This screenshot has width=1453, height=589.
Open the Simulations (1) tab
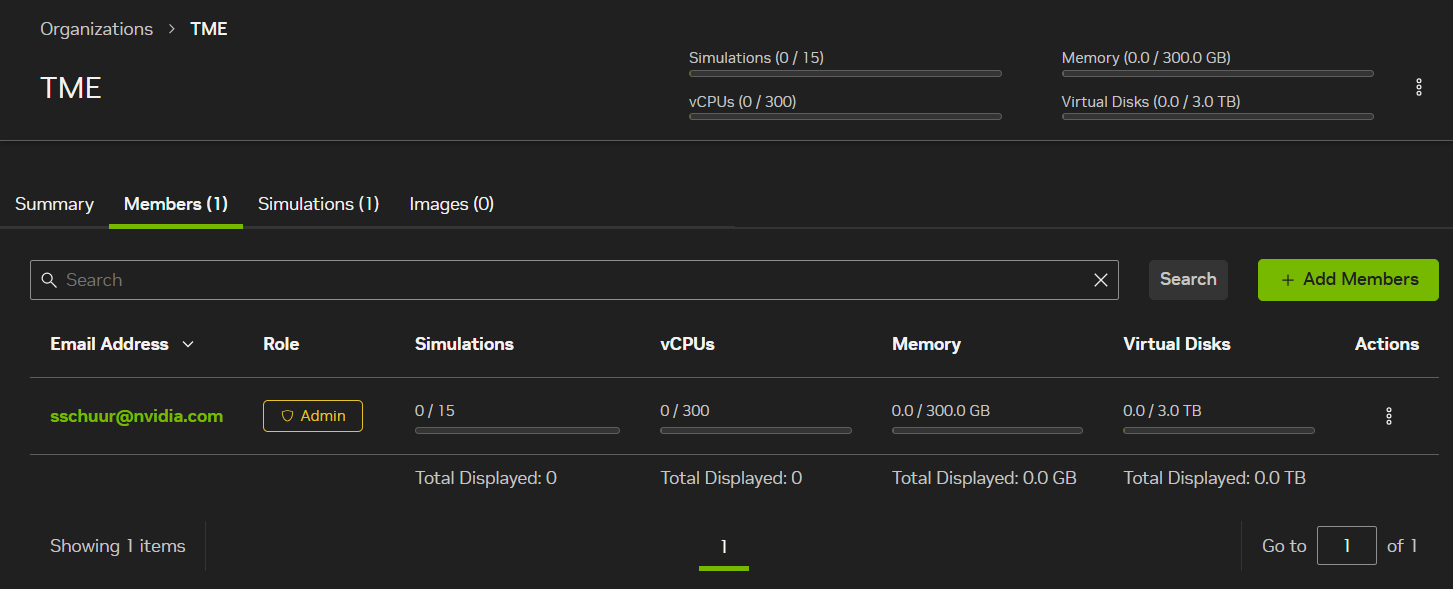point(318,204)
